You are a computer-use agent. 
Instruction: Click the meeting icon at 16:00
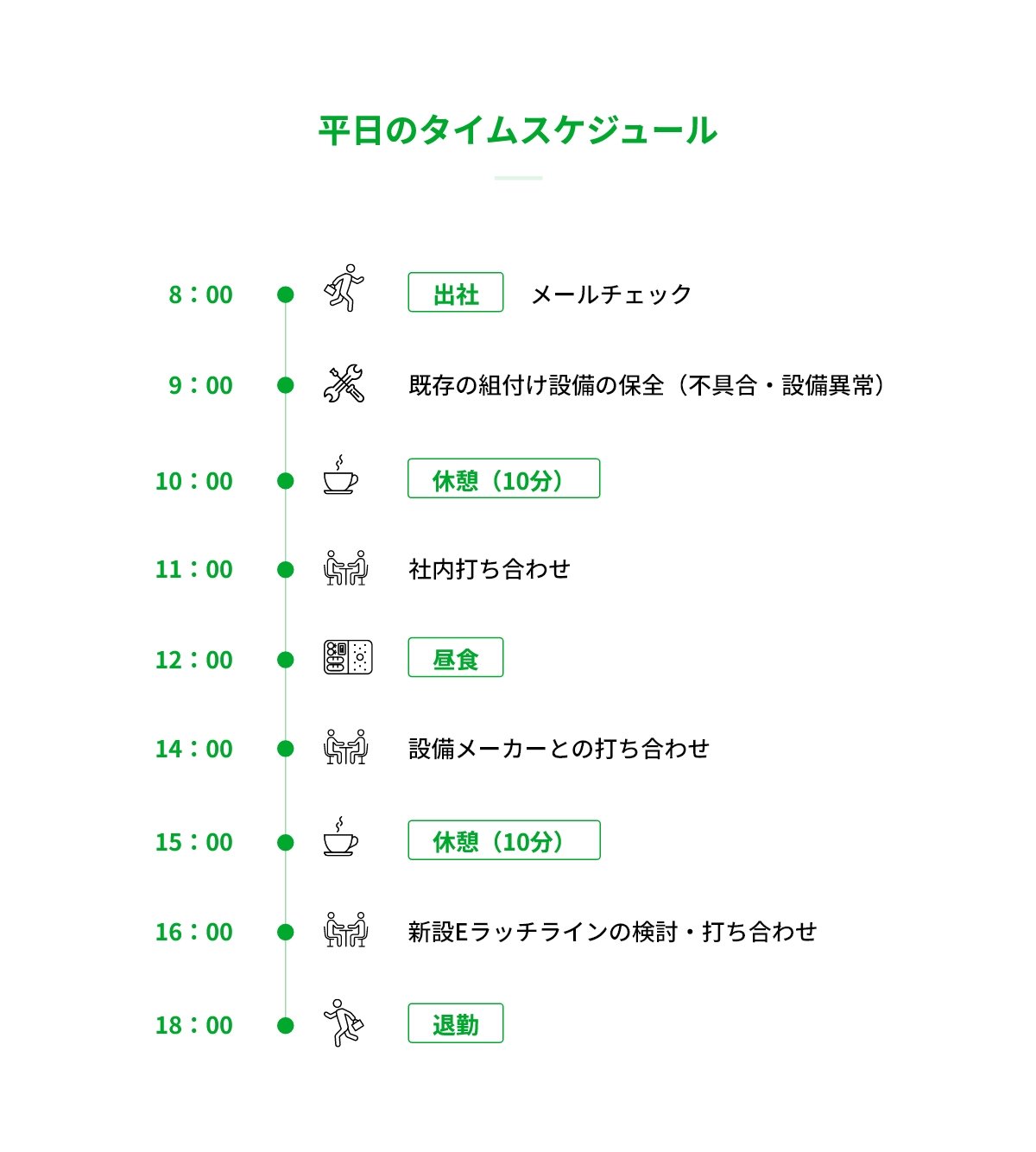345,930
